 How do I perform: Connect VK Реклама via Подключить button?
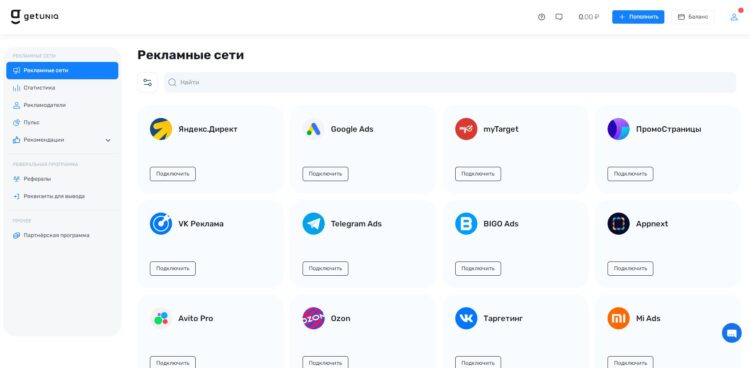coord(173,268)
